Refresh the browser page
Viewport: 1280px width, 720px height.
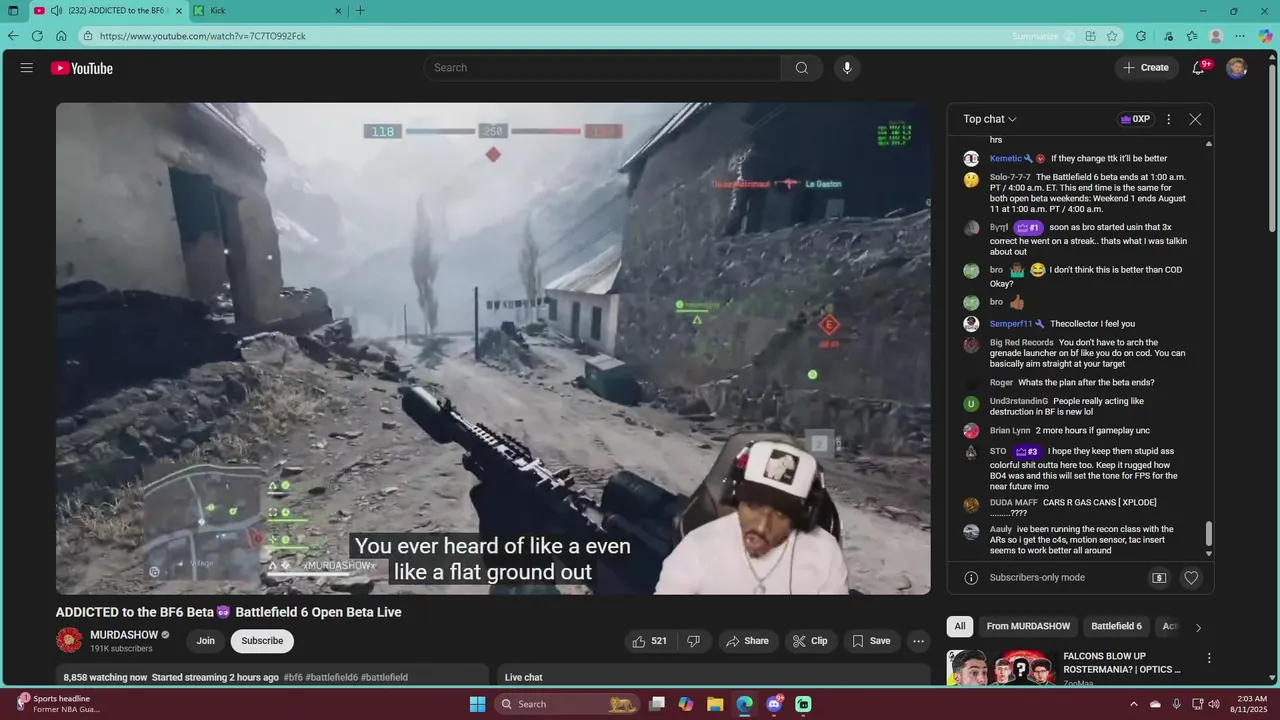pyautogui.click(x=37, y=36)
